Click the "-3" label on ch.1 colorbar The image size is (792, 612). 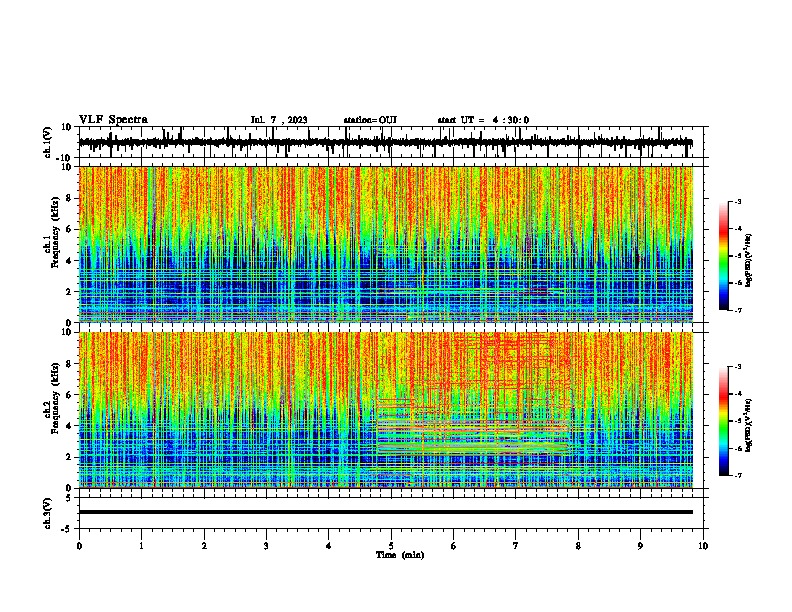(x=737, y=201)
